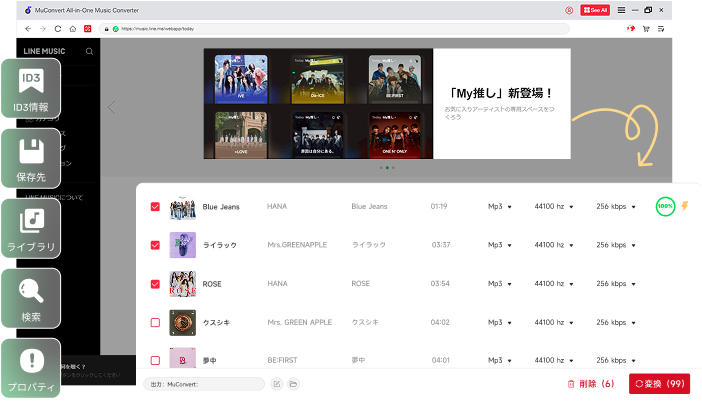The image size is (702, 401).
Task: Open the shopping cart icon
Action: pos(646,29)
